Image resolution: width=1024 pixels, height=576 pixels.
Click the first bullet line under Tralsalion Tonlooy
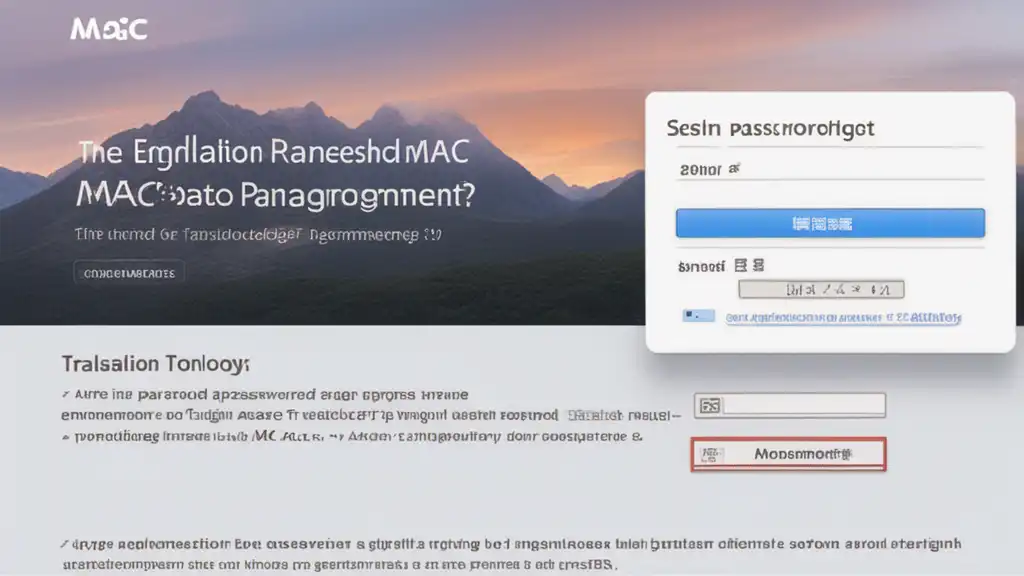point(265,394)
